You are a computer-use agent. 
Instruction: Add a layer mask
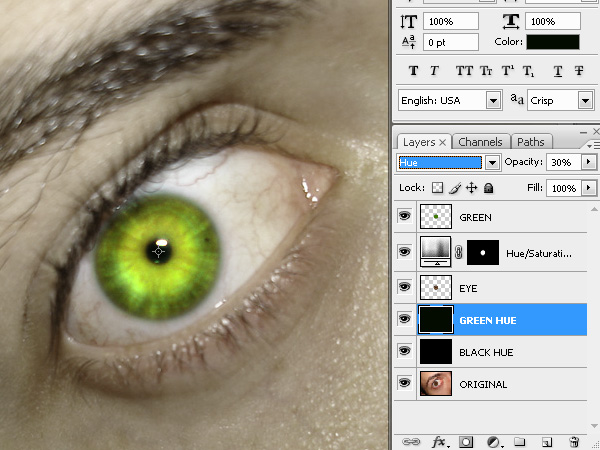click(466, 442)
